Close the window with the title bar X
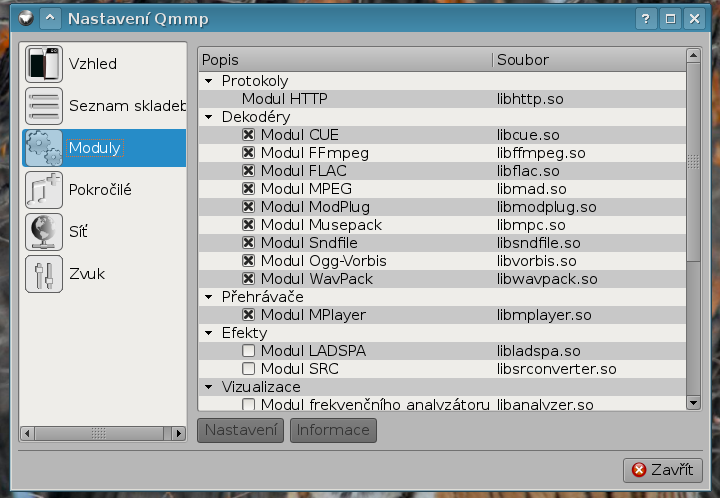Image resolution: width=720 pixels, height=498 pixels. (695, 19)
